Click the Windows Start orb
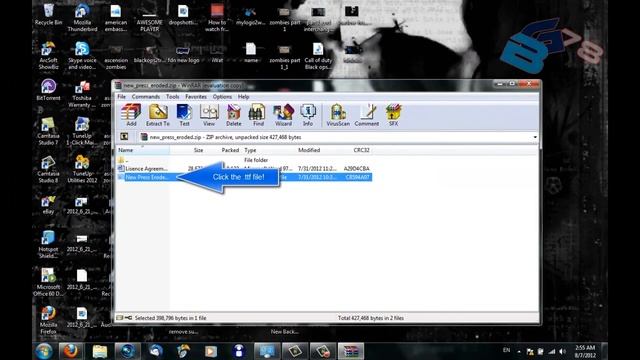Image resolution: width=640 pixels, height=360 pixels. (x=44, y=351)
